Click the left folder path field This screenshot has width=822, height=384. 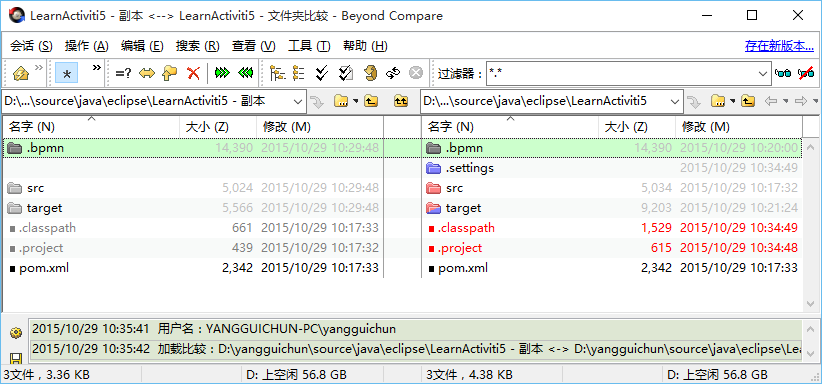click(x=147, y=101)
